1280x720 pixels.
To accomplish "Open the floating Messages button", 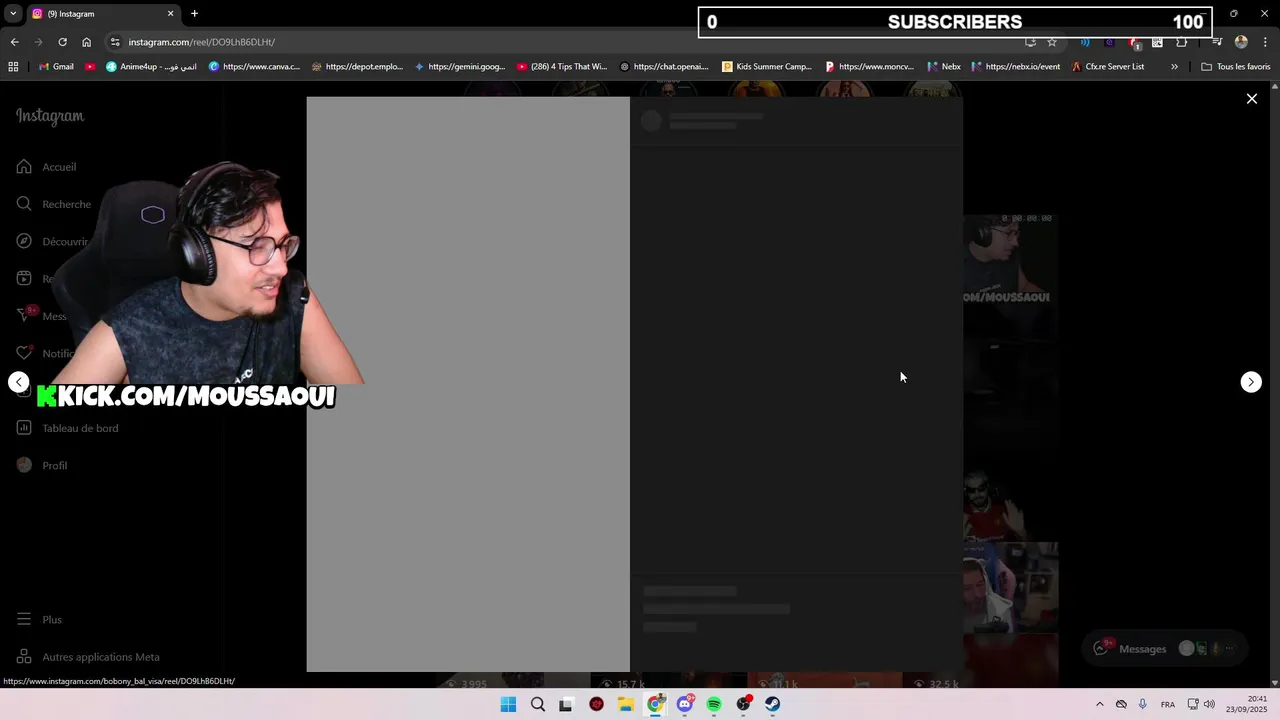I will 1167,649.
